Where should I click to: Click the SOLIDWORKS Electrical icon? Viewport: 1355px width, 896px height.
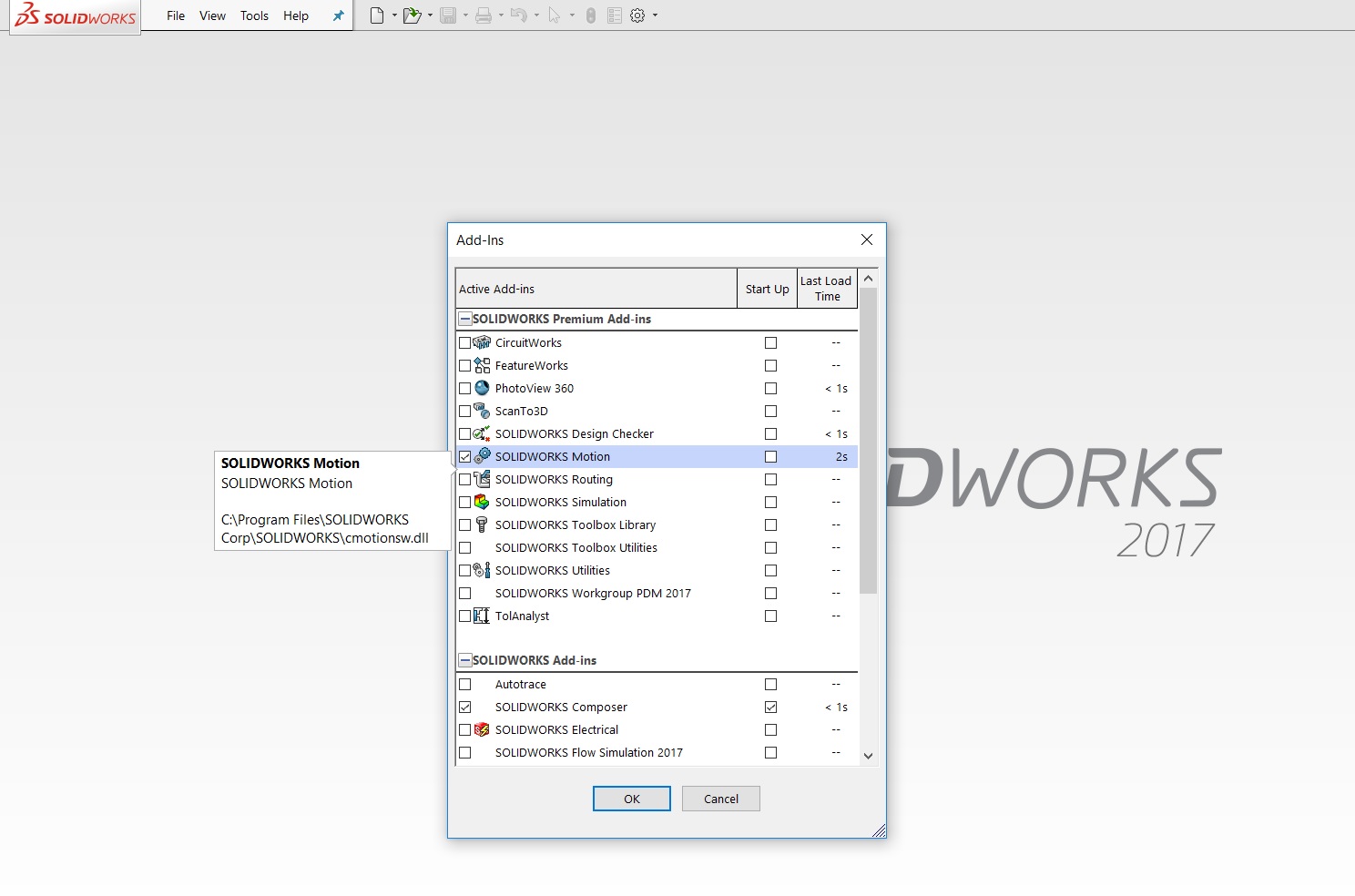pyautogui.click(x=482, y=729)
